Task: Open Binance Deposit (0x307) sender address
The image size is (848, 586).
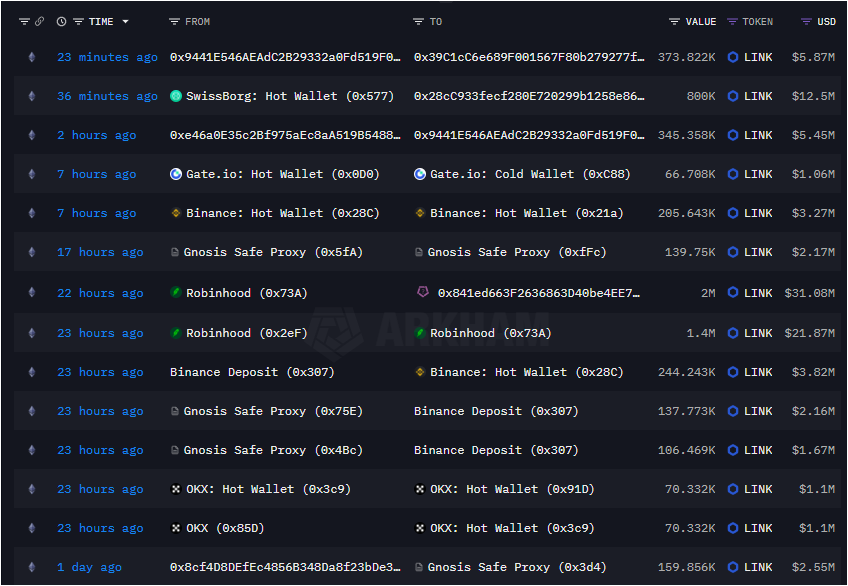Action: pyautogui.click(x=252, y=372)
